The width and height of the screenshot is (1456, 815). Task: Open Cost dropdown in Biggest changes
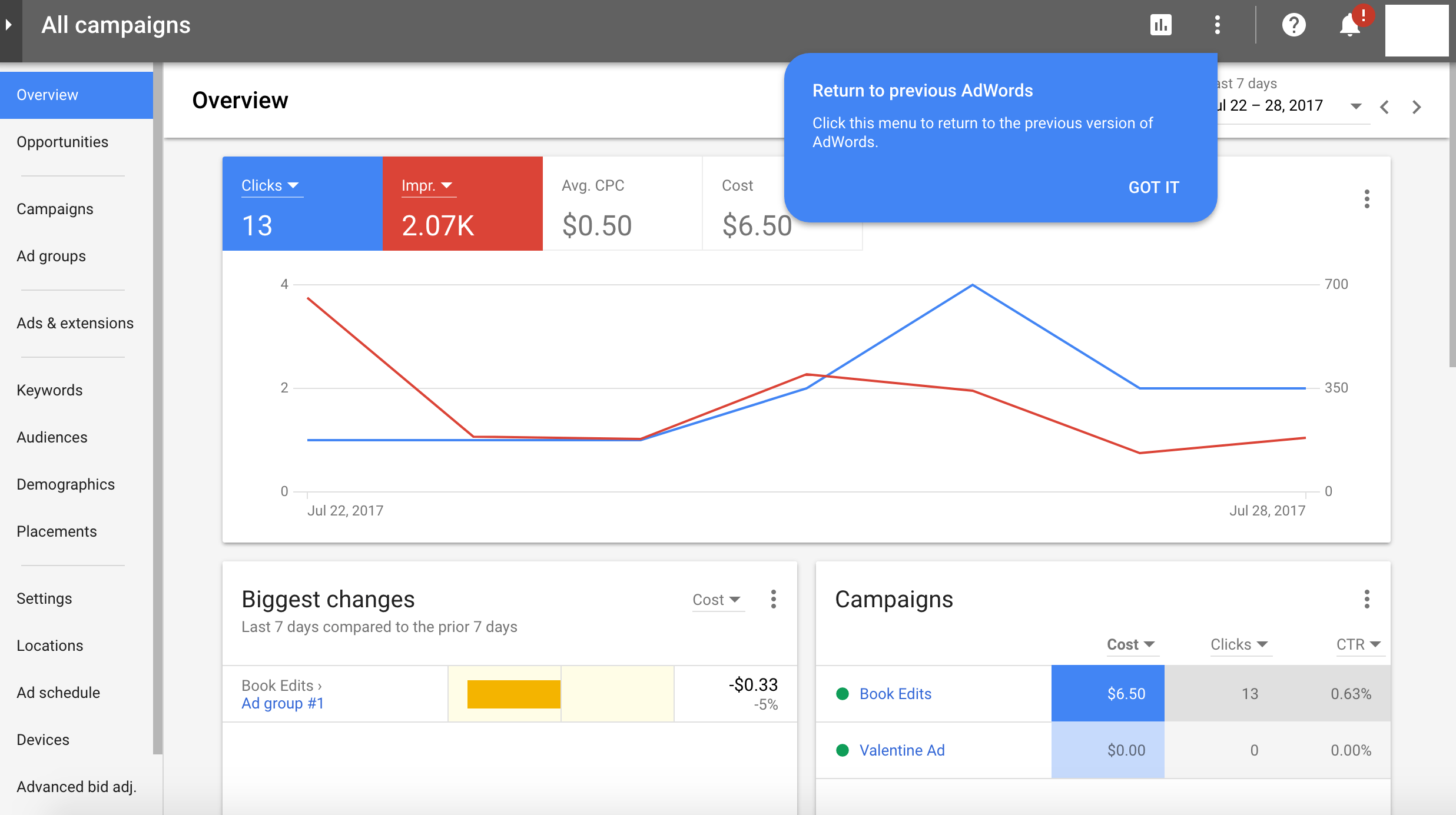[x=717, y=600]
